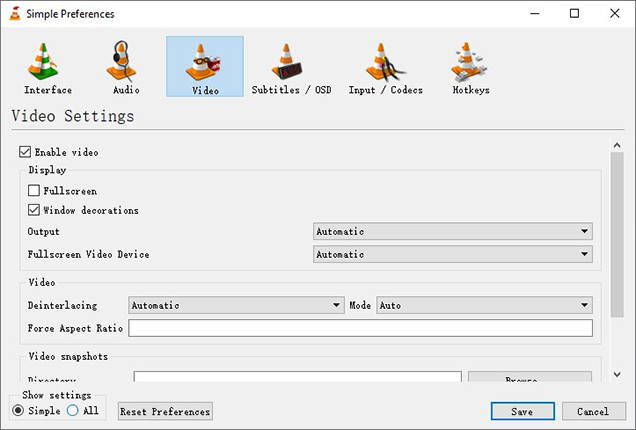
Task: Click the VLC cone icon in title bar
Action: 15,13
